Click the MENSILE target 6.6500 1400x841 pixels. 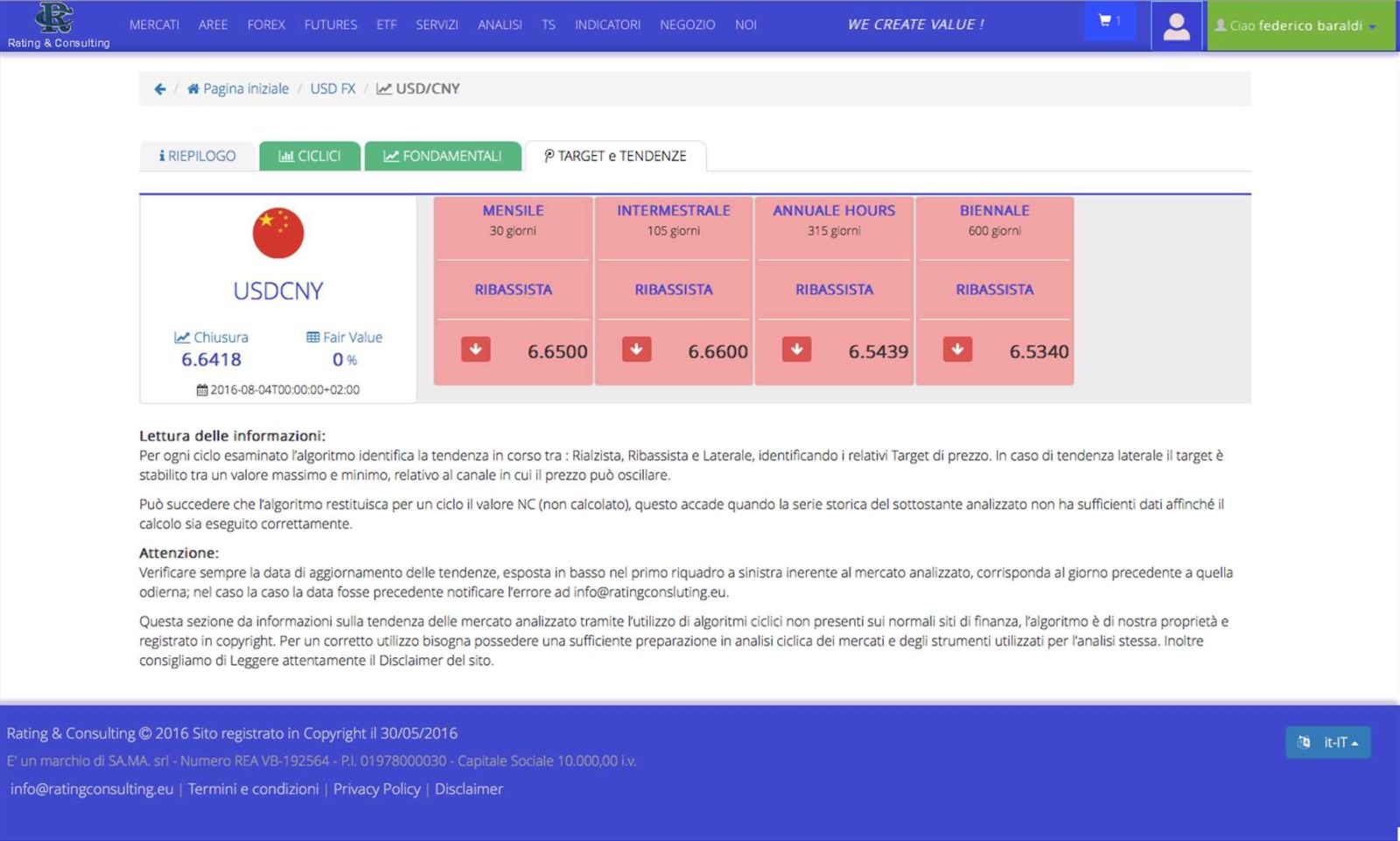coord(557,351)
